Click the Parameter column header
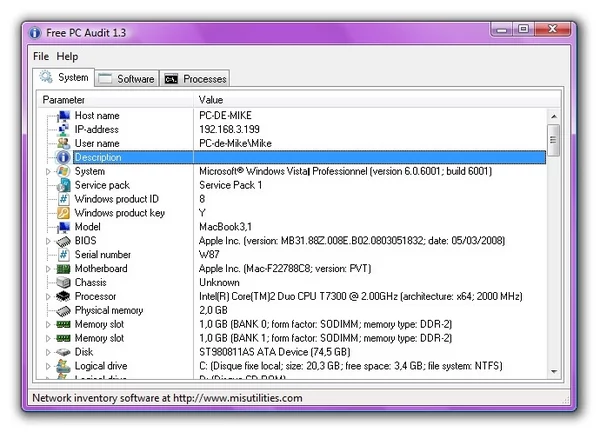 [x=116, y=100]
